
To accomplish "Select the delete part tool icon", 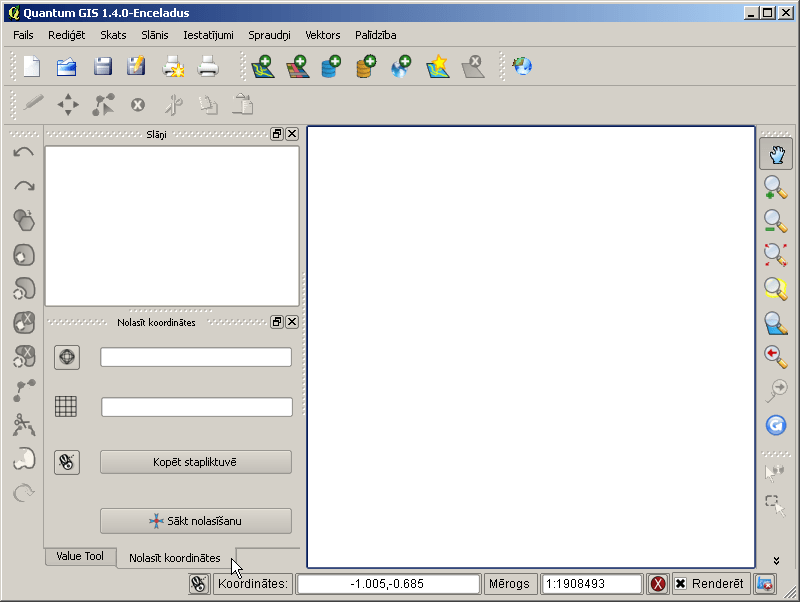I will pos(23,357).
